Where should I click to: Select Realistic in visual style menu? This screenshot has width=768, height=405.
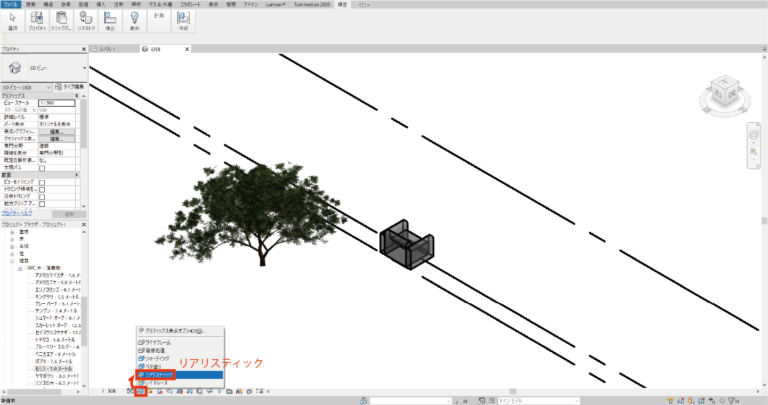(x=158, y=374)
